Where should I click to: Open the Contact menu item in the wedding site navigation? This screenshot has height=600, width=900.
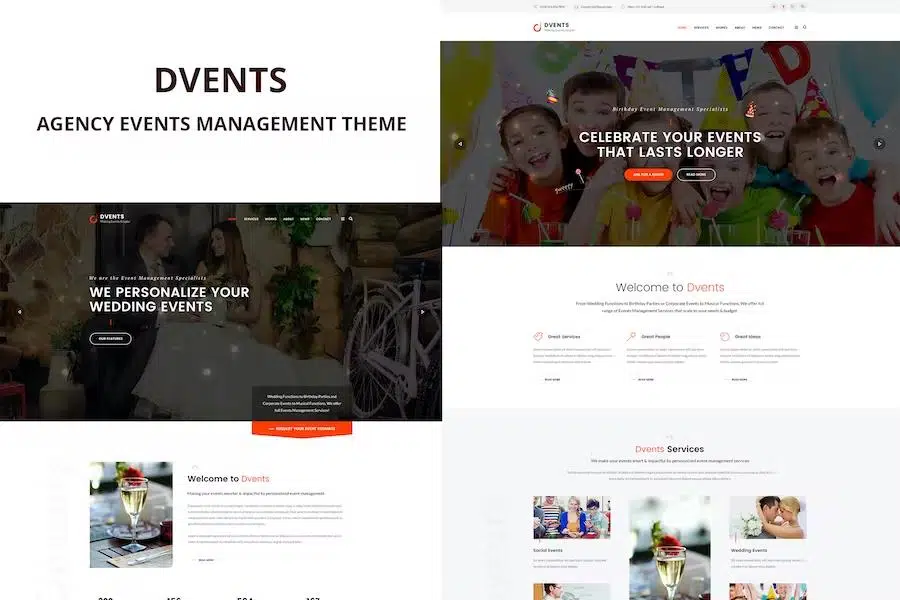[323, 218]
